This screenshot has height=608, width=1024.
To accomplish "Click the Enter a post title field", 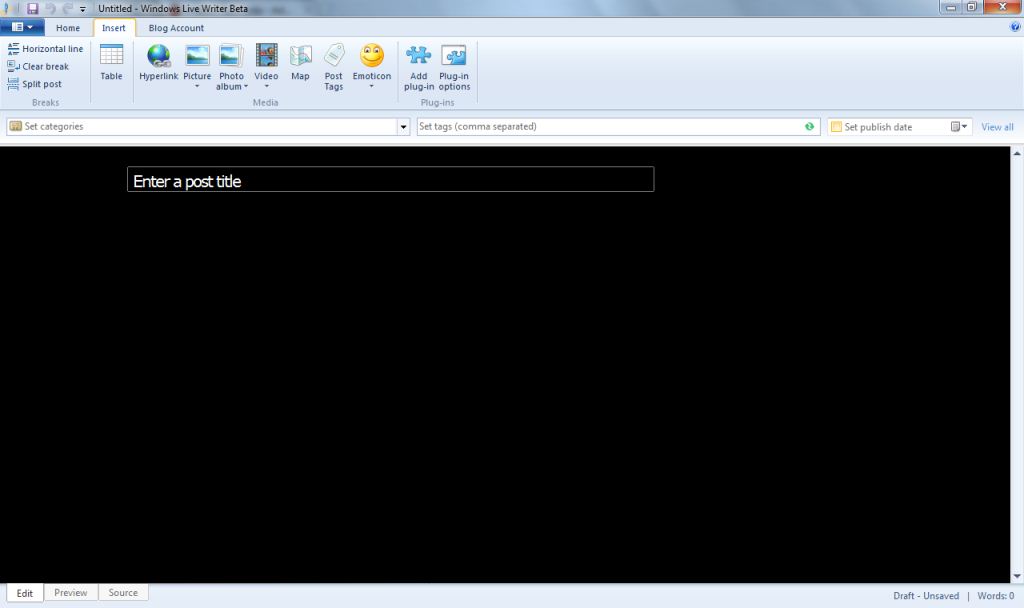I will tap(391, 180).
